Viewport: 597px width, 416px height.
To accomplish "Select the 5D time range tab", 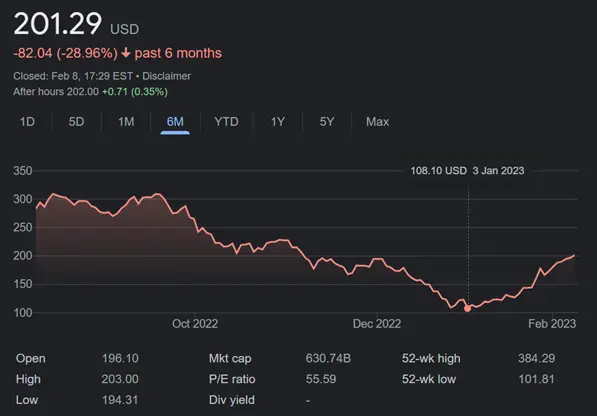I will coord(76,122).
